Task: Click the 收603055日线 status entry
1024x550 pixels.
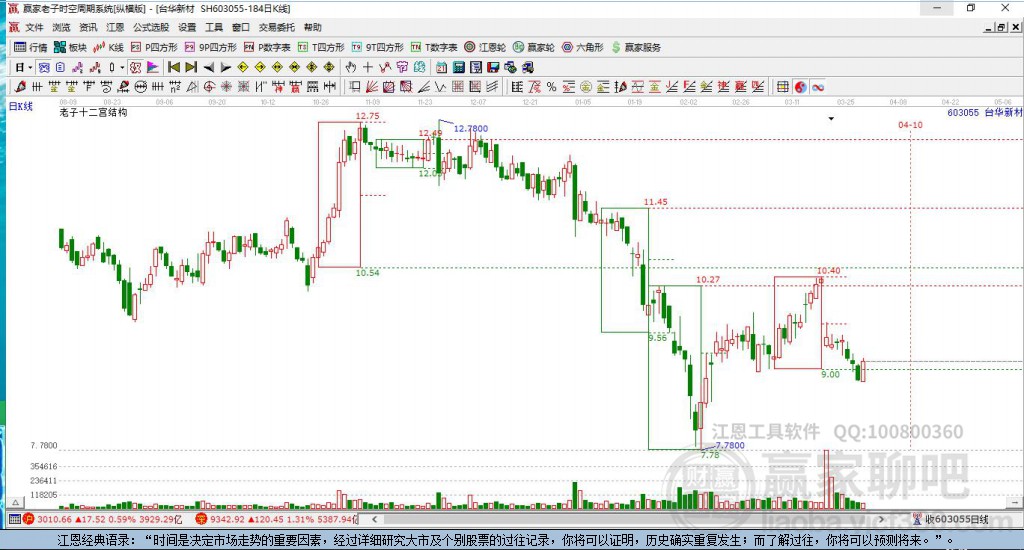Action: pyautogui.click(x=950, y=519)
